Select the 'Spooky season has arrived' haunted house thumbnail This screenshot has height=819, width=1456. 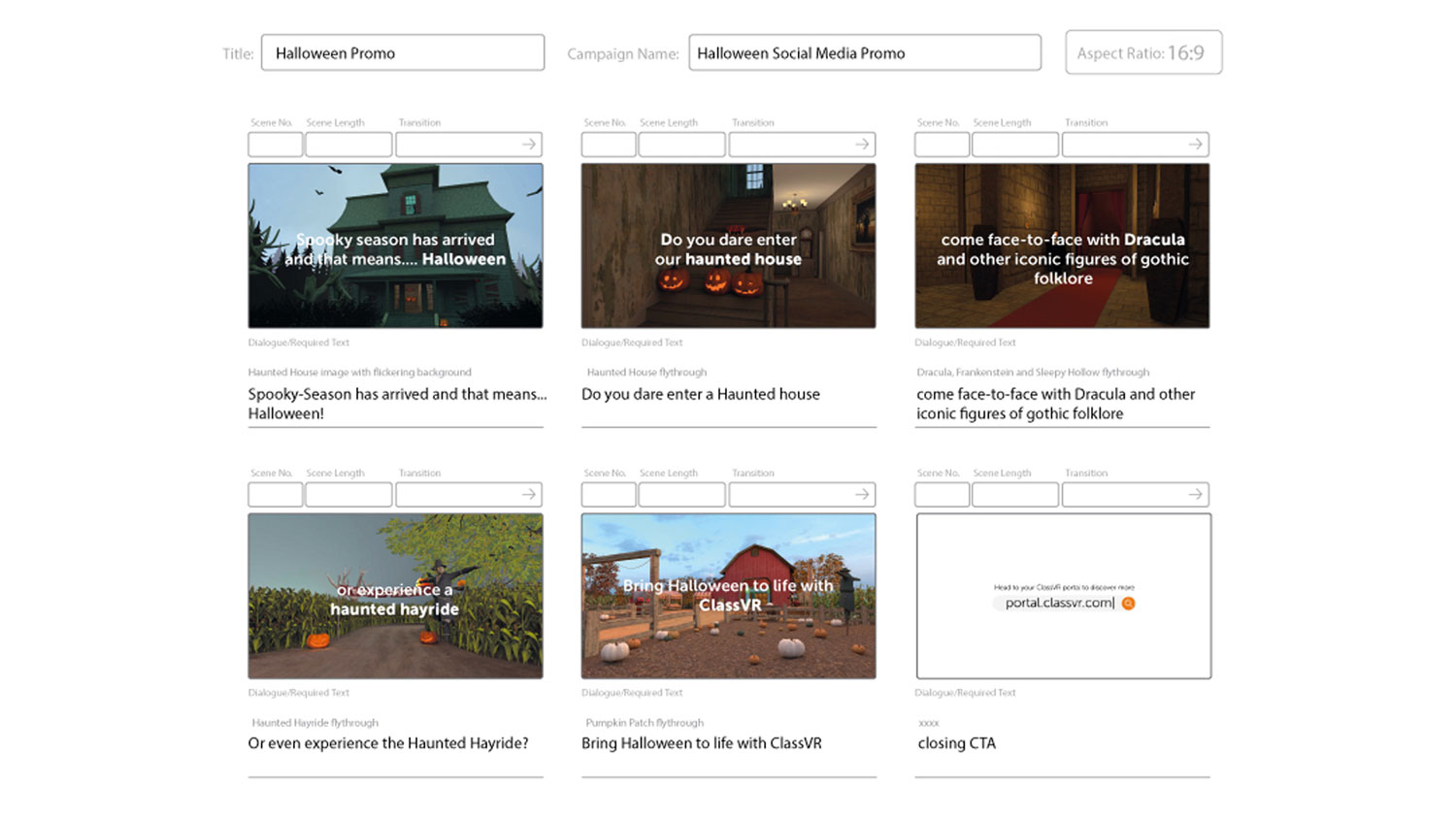(395, 246)
